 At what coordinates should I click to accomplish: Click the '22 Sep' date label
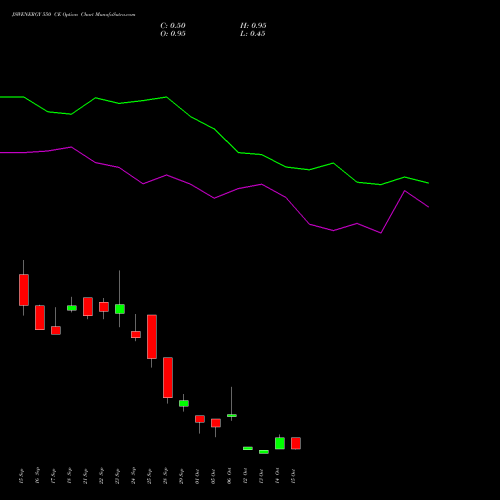pyautogui.click(x=102, y=476)
